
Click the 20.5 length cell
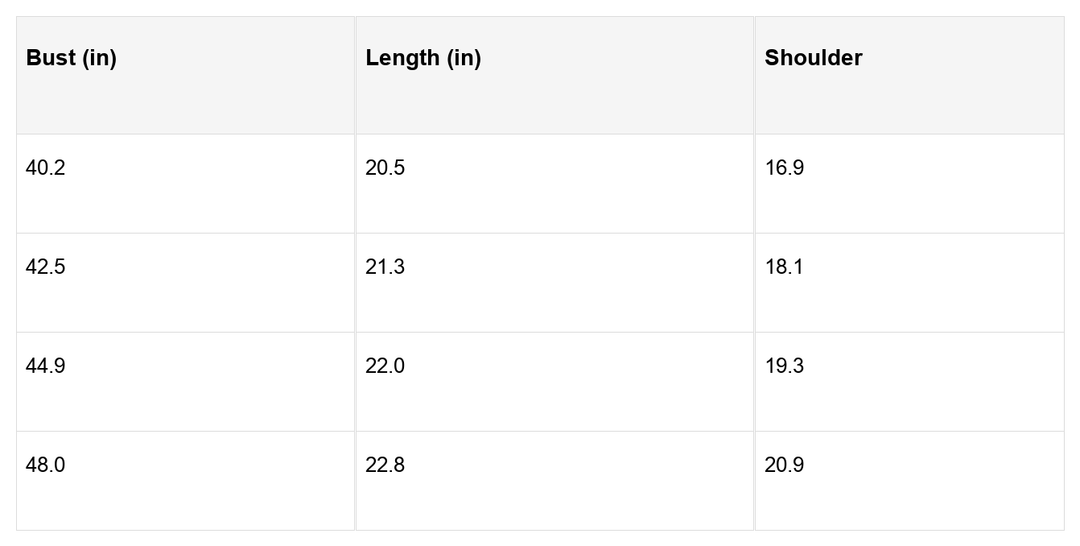tap(385, 168)
